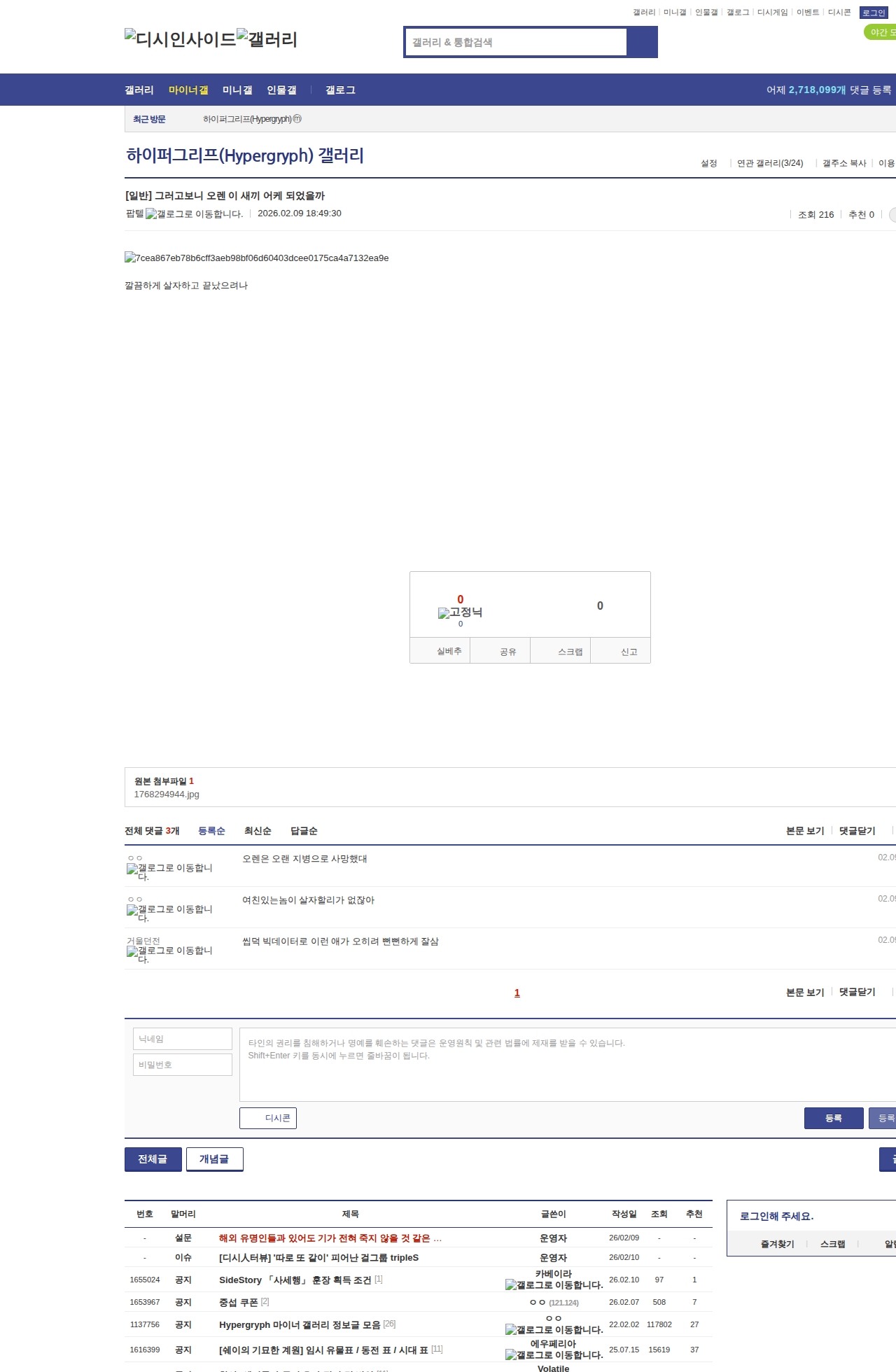The width and height of the screenshot is (896, 1372).
Task: Toggle the 야간 모드 night mode switch
Action: click(x=880, y=32)
